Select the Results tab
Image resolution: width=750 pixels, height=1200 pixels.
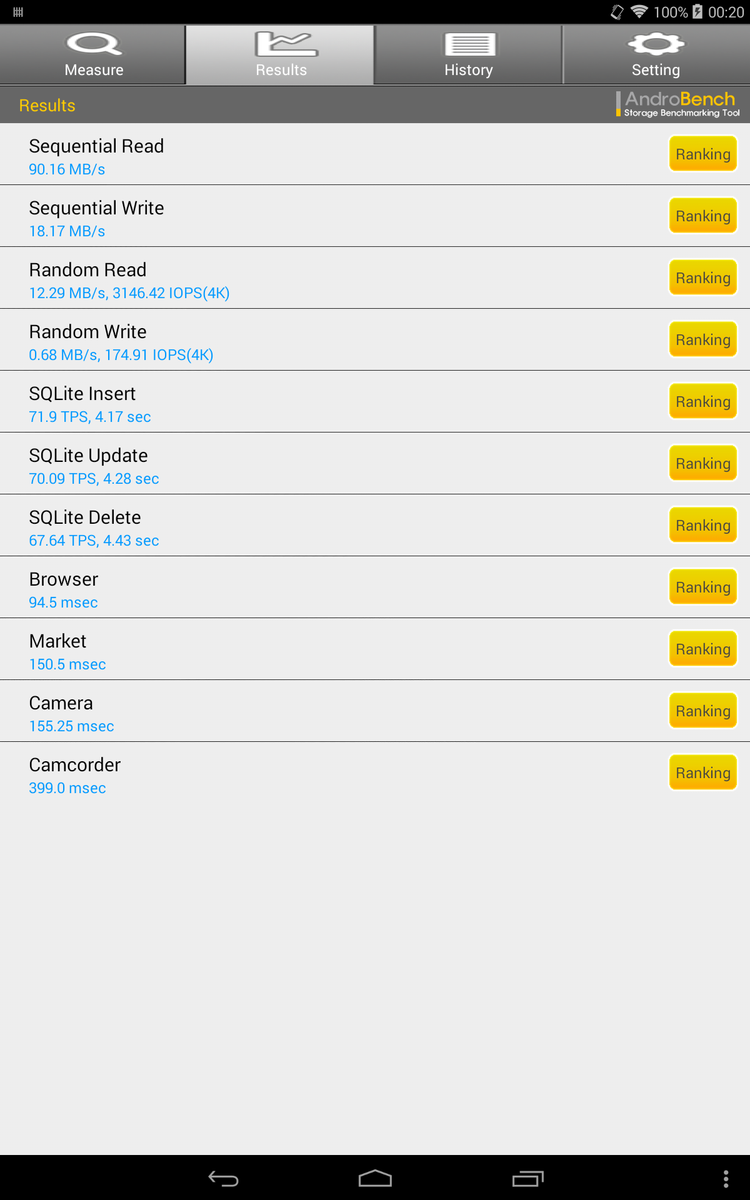coord(281,55)
